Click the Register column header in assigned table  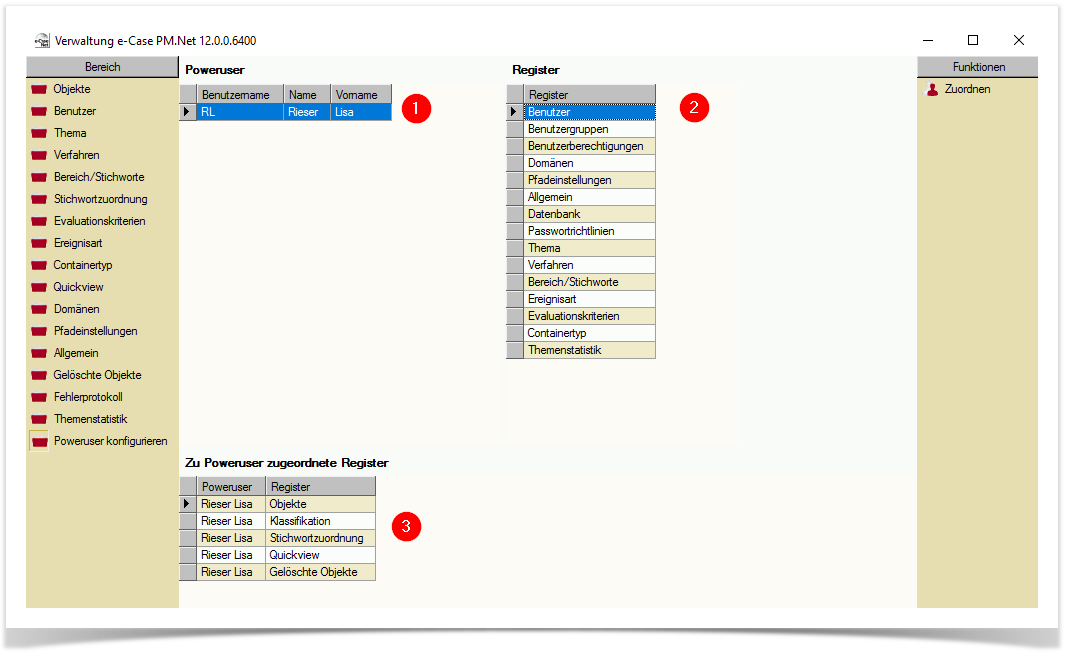320,486
